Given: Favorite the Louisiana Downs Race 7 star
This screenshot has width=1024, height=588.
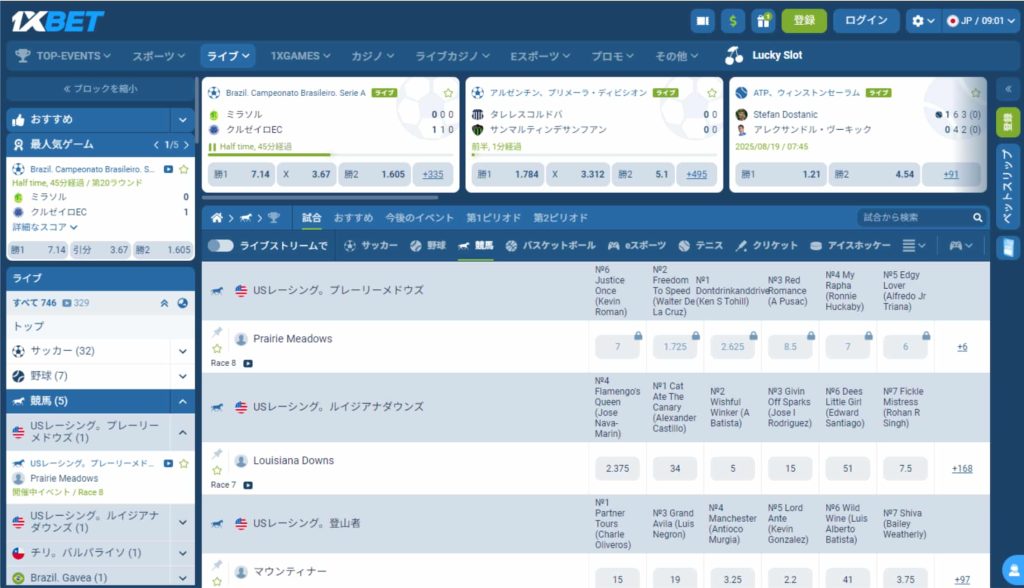Looking at the screenshot, I should pyautogui.click(x=217, y=470).
